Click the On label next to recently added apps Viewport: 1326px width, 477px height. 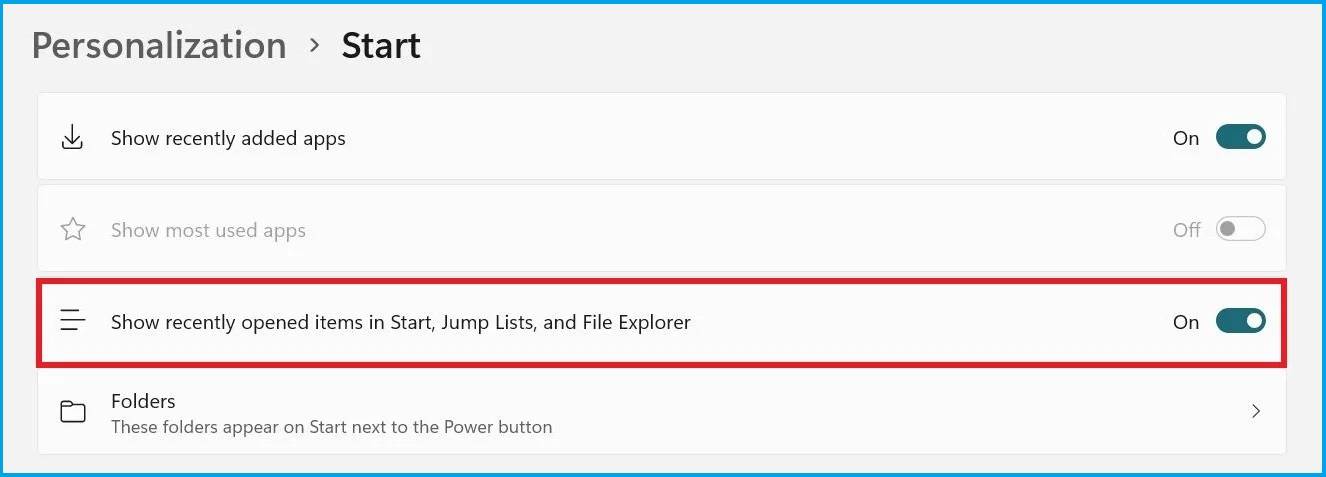coord(1186,138)
